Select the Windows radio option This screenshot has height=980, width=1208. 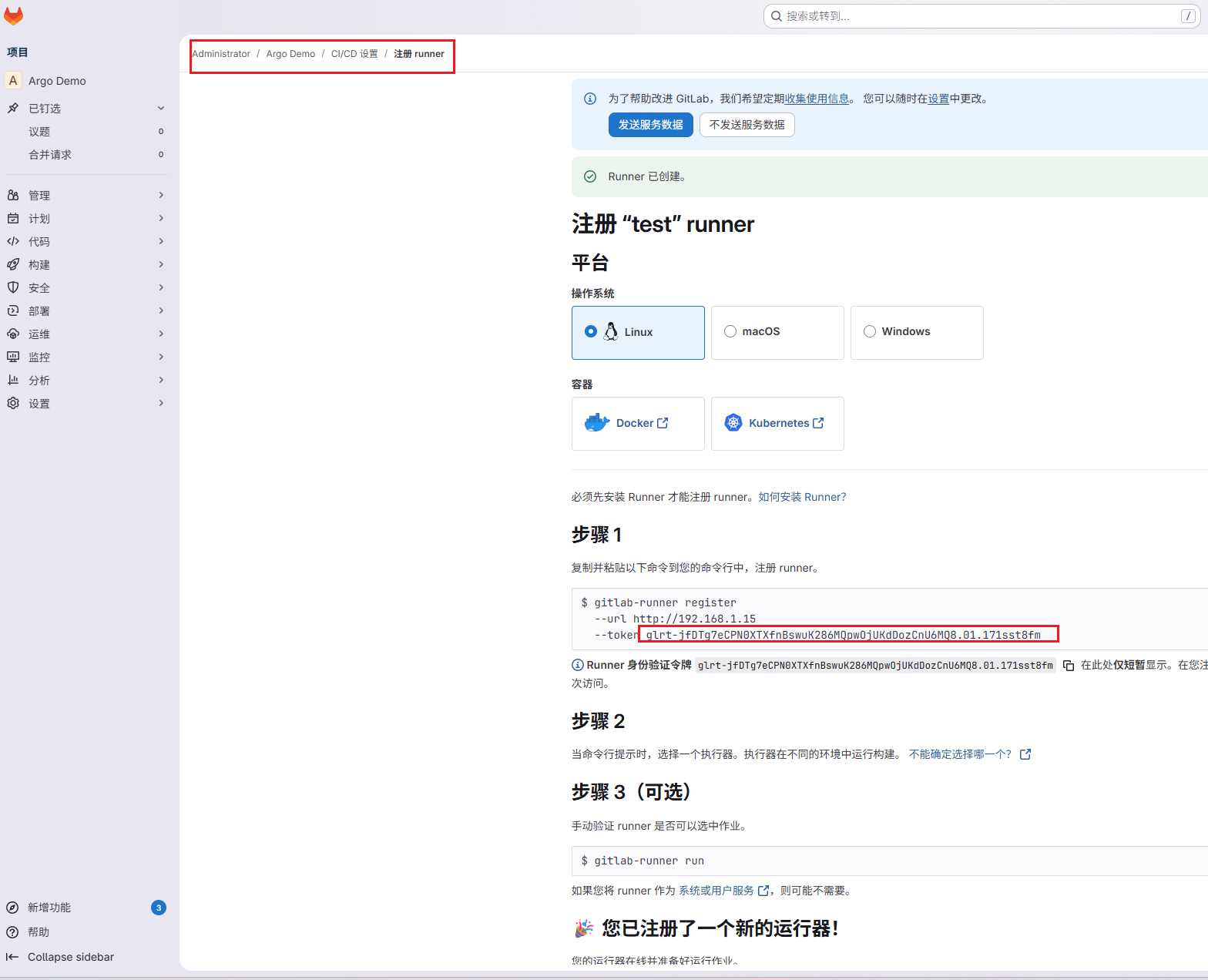pyautogui.click(x=870, y=331)
